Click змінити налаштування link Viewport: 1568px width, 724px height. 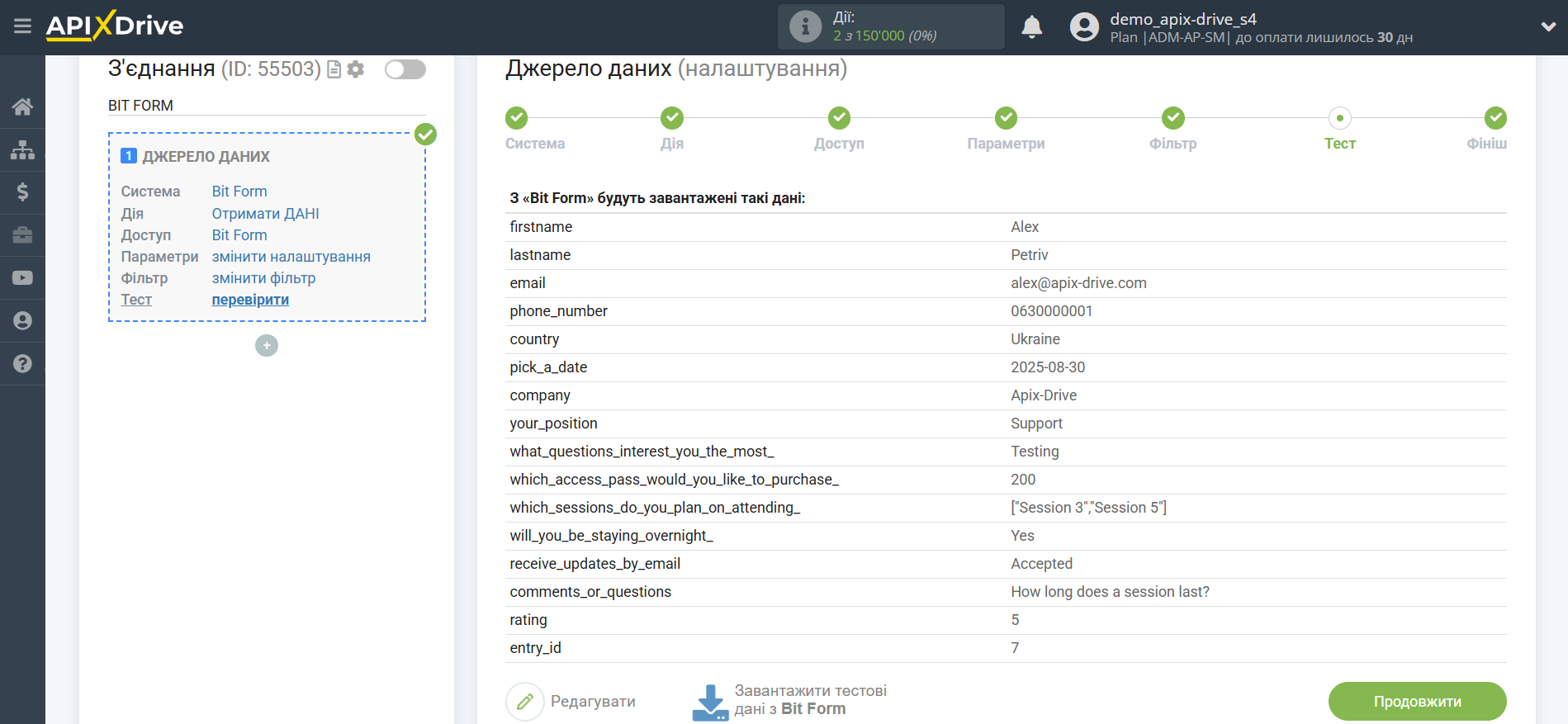coord(291,257)
